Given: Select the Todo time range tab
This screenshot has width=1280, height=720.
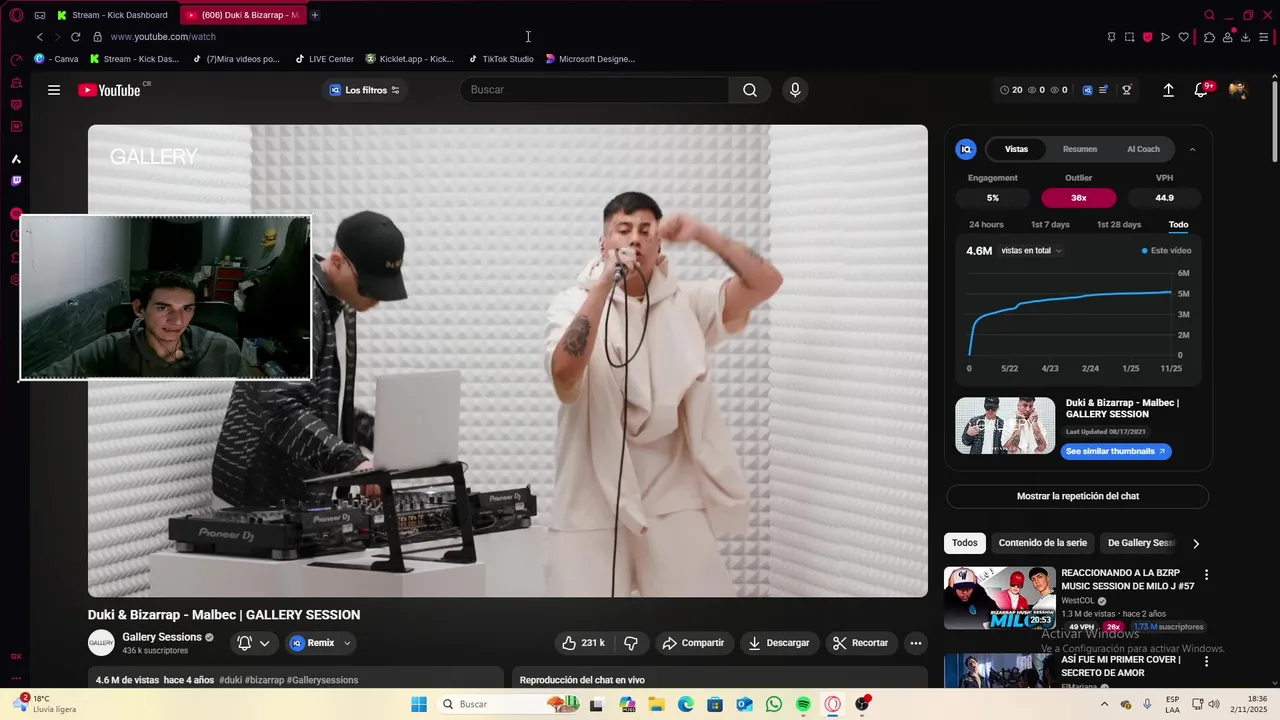Looking at the screenshot, I should (x=1178, y=225).
